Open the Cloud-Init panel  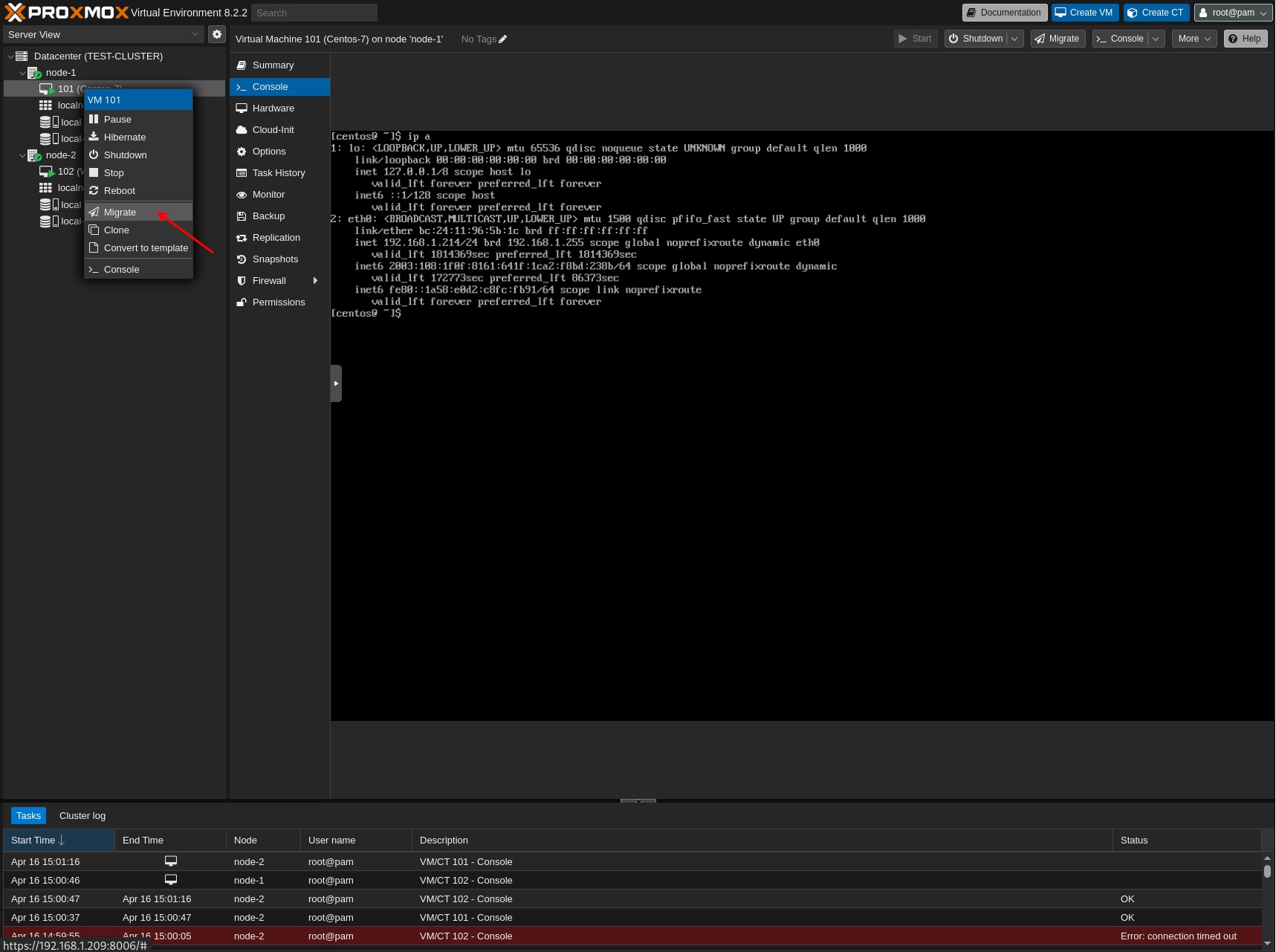click(x=273, y=129)
